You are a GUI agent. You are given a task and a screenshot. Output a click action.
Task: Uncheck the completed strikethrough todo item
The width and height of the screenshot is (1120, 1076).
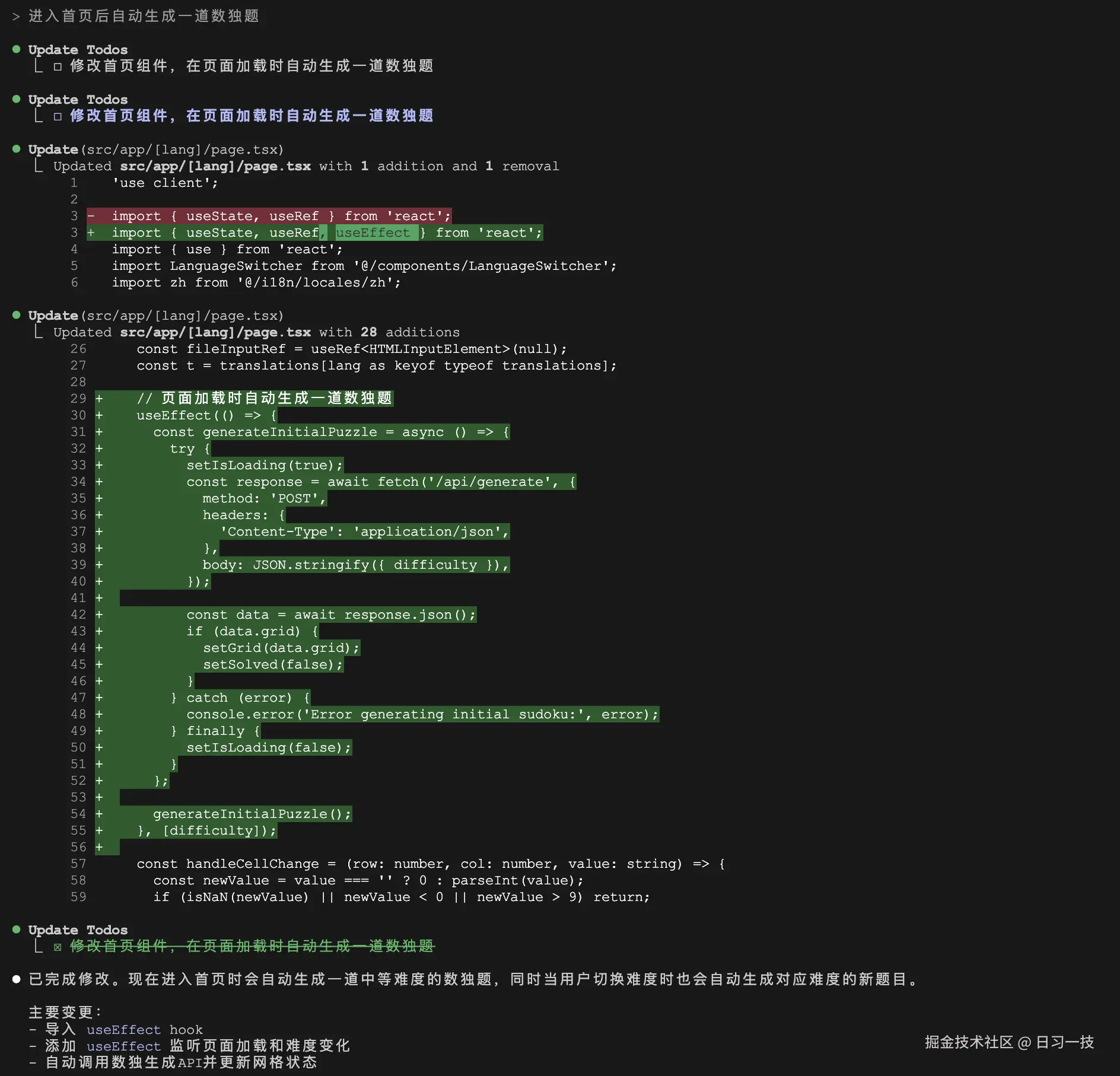click(x=57, y=947)
